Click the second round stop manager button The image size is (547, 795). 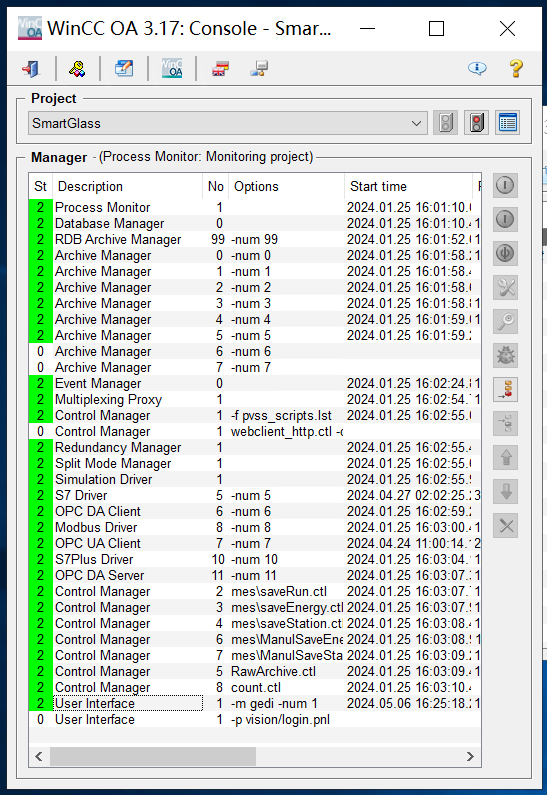pos(505,220)
